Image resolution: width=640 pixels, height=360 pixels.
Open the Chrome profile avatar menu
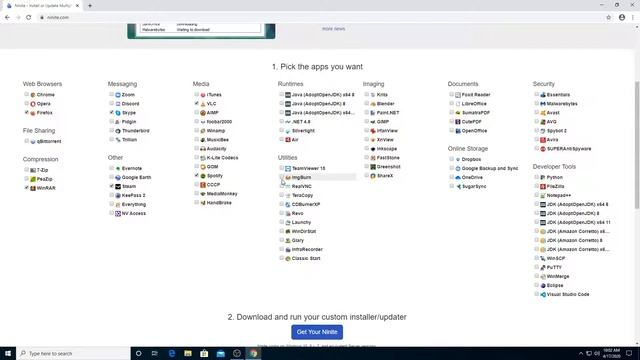point(622,17)
